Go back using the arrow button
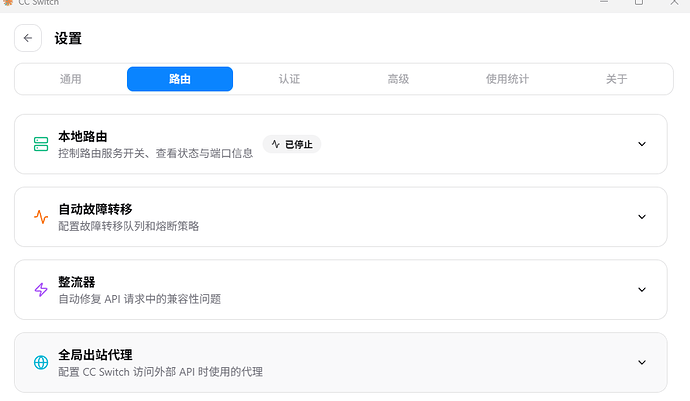Screen dimensions: 690x401 (x=28, y=38)
